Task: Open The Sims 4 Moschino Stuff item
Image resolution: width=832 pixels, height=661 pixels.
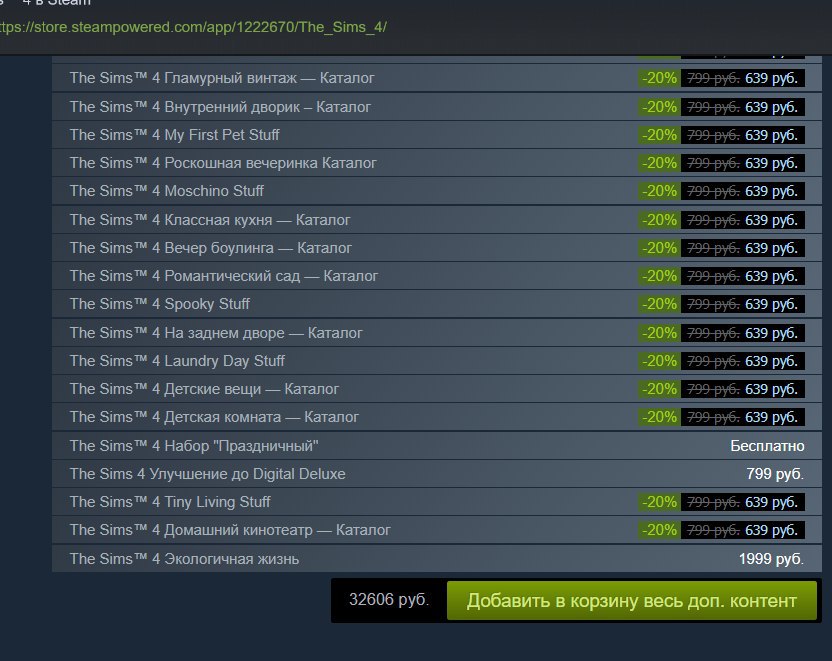Action: tap(437, 191)
